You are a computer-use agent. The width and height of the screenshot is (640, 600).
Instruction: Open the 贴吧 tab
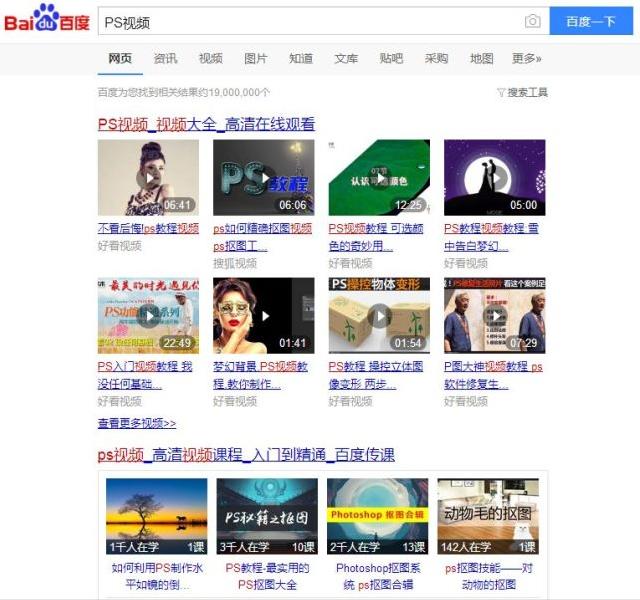coord(391,58)
